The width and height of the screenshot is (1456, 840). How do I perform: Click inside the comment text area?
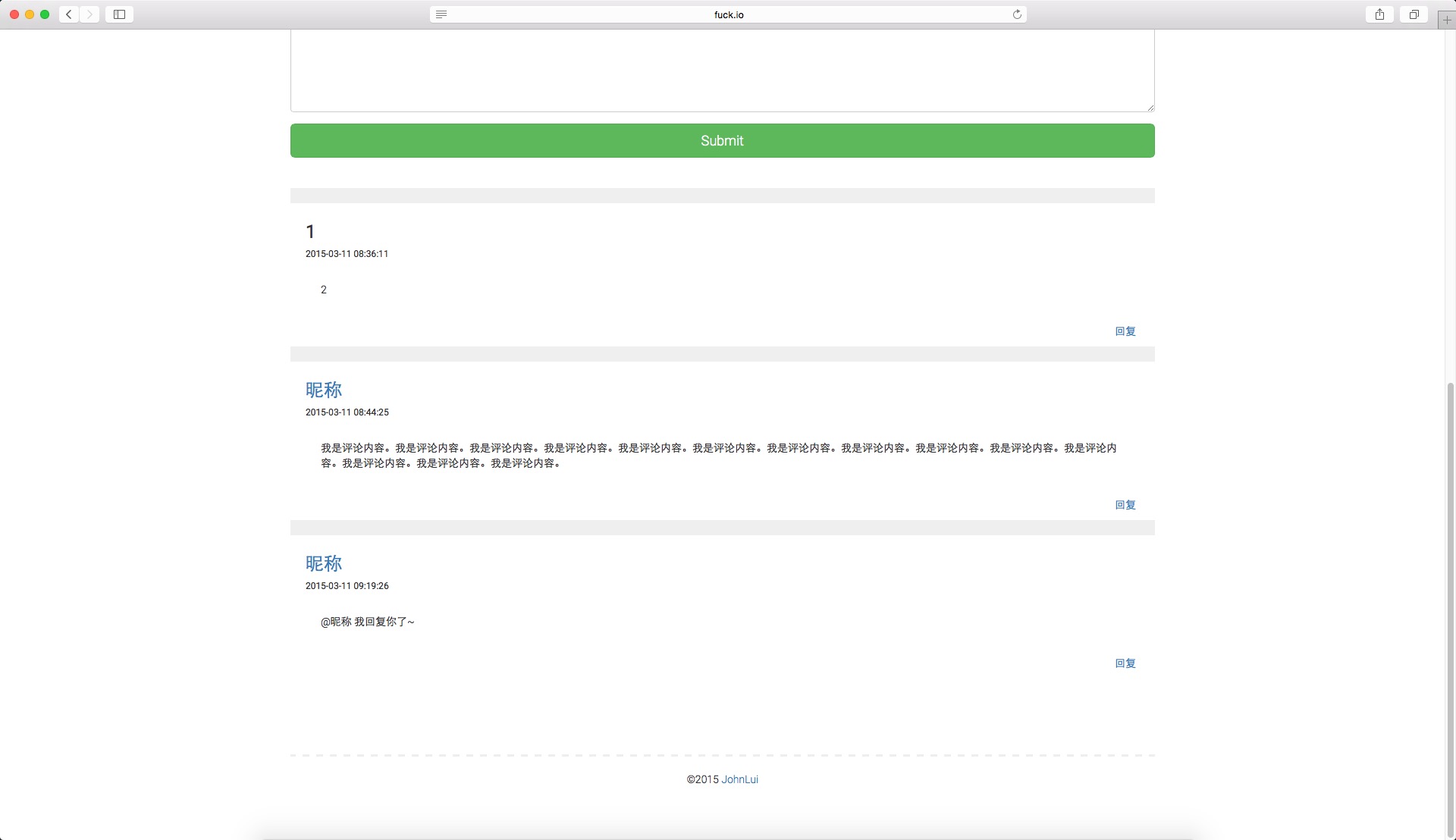coord(721,68)
